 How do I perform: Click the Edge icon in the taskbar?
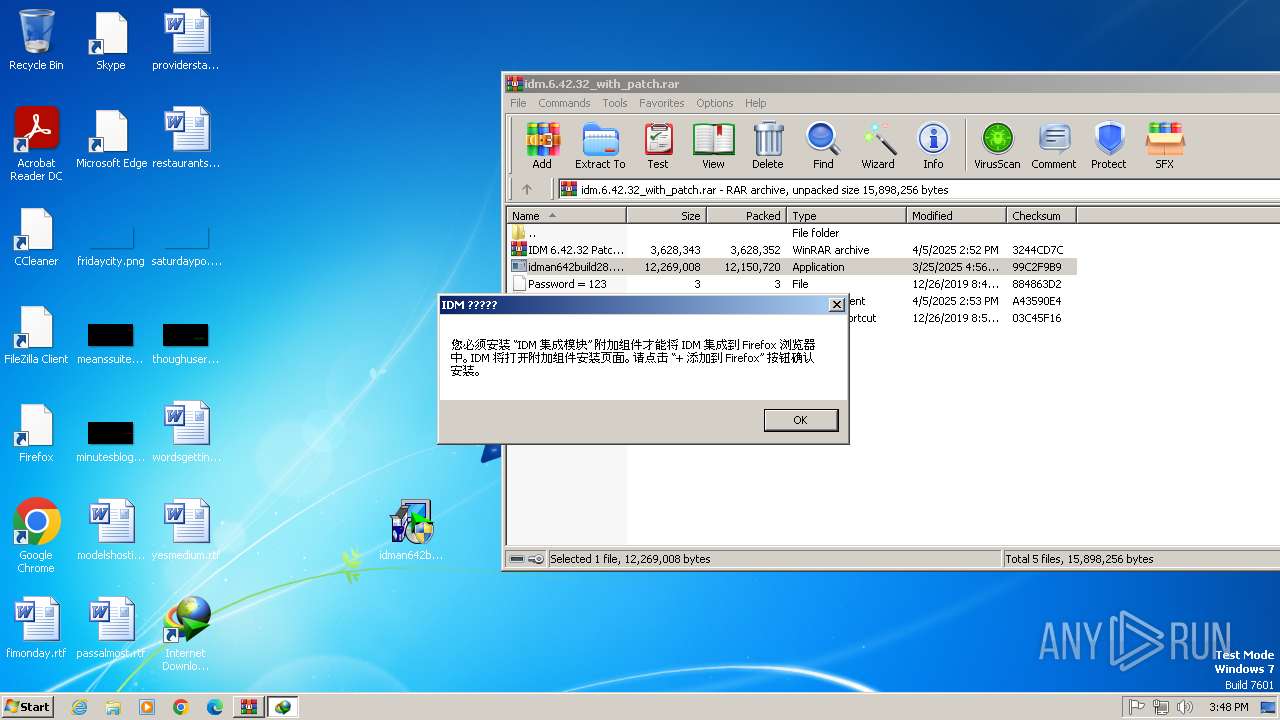click(x=215, y=707)
